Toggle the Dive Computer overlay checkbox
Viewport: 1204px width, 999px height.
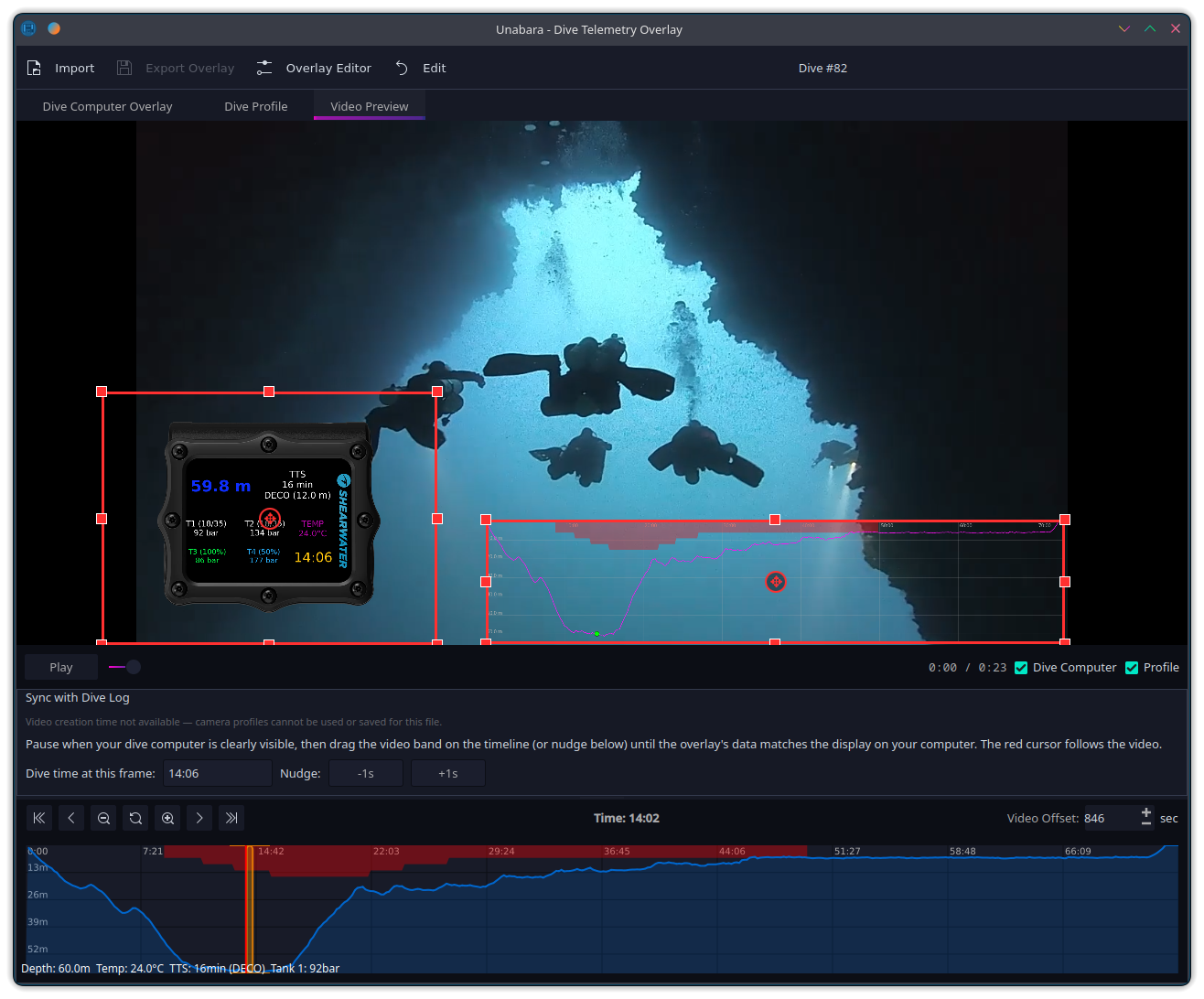1021,668
